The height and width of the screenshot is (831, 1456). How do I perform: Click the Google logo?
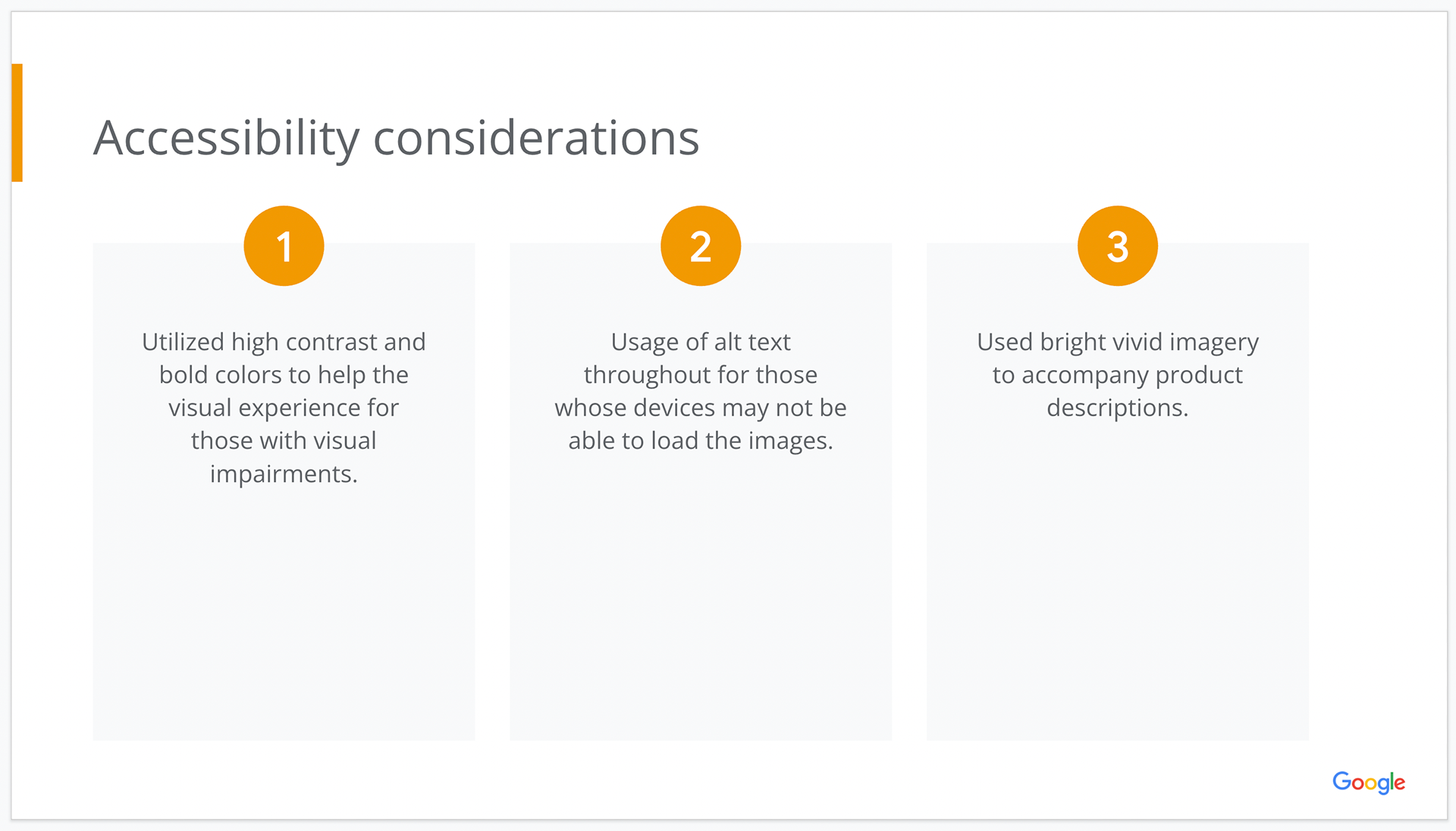pos(1369,782)
